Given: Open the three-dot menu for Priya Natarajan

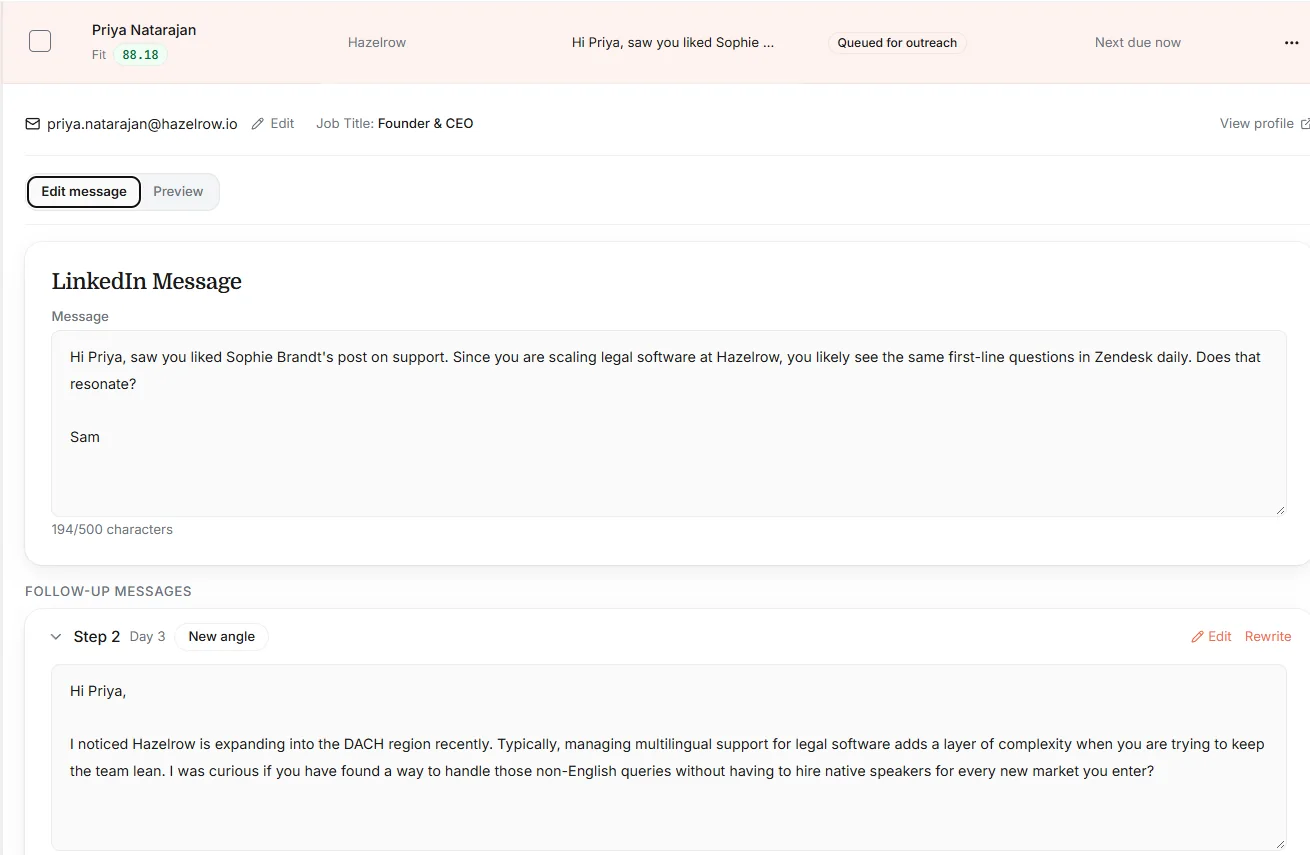Looking at the screenshot, I should pyautogui.click(x=1291, y=43).
